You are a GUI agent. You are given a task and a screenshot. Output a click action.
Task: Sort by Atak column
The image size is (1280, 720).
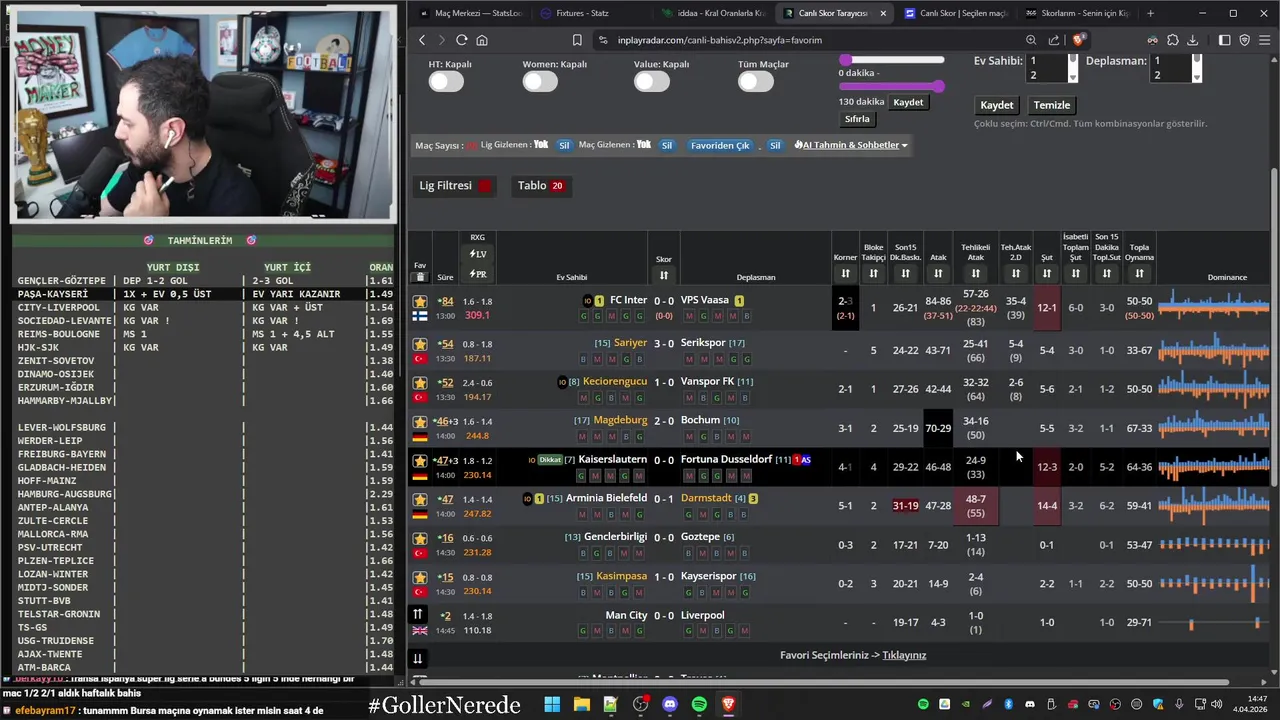[938, 274]
